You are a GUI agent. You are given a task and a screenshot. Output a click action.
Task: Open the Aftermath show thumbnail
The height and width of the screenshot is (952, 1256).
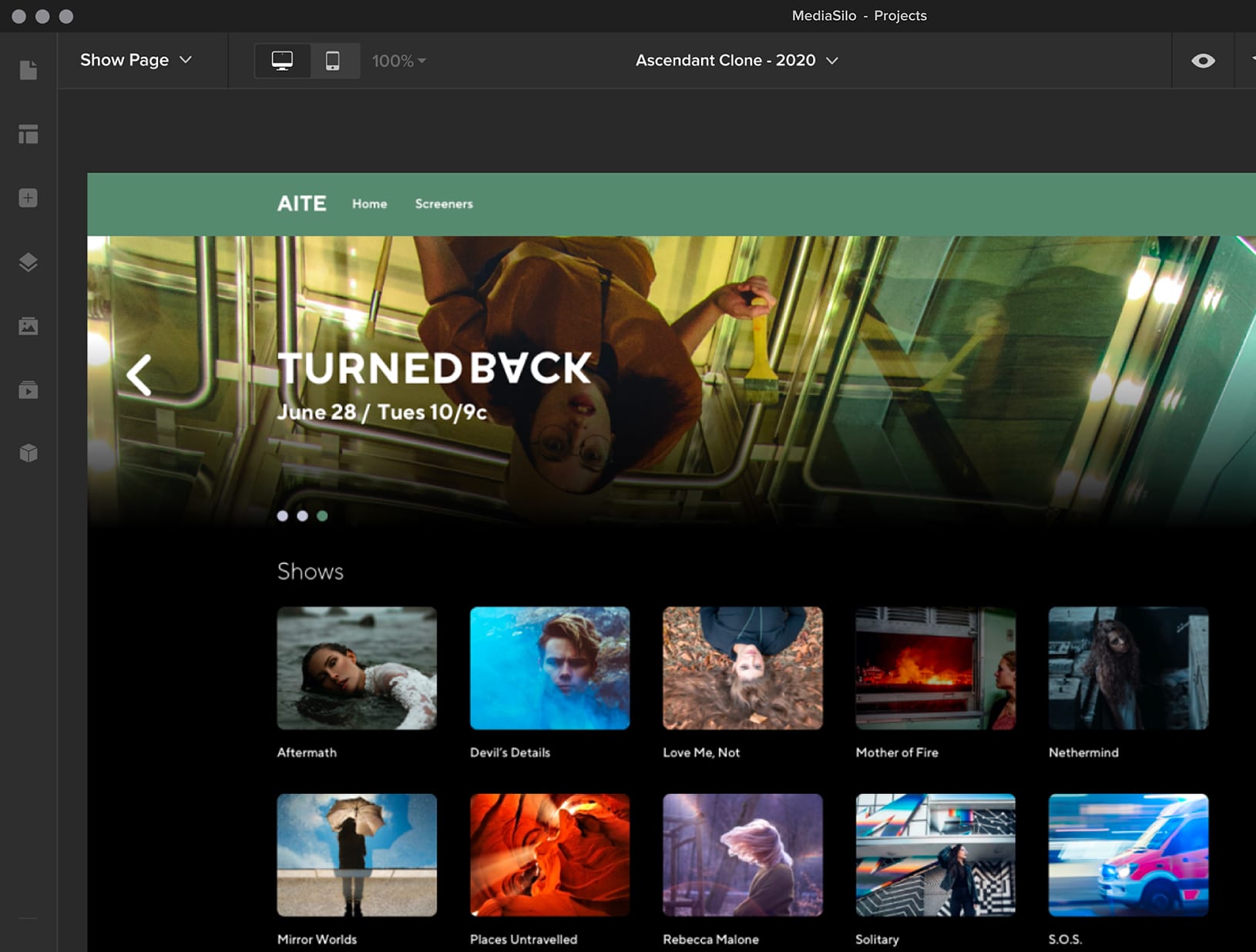(357, 668)
